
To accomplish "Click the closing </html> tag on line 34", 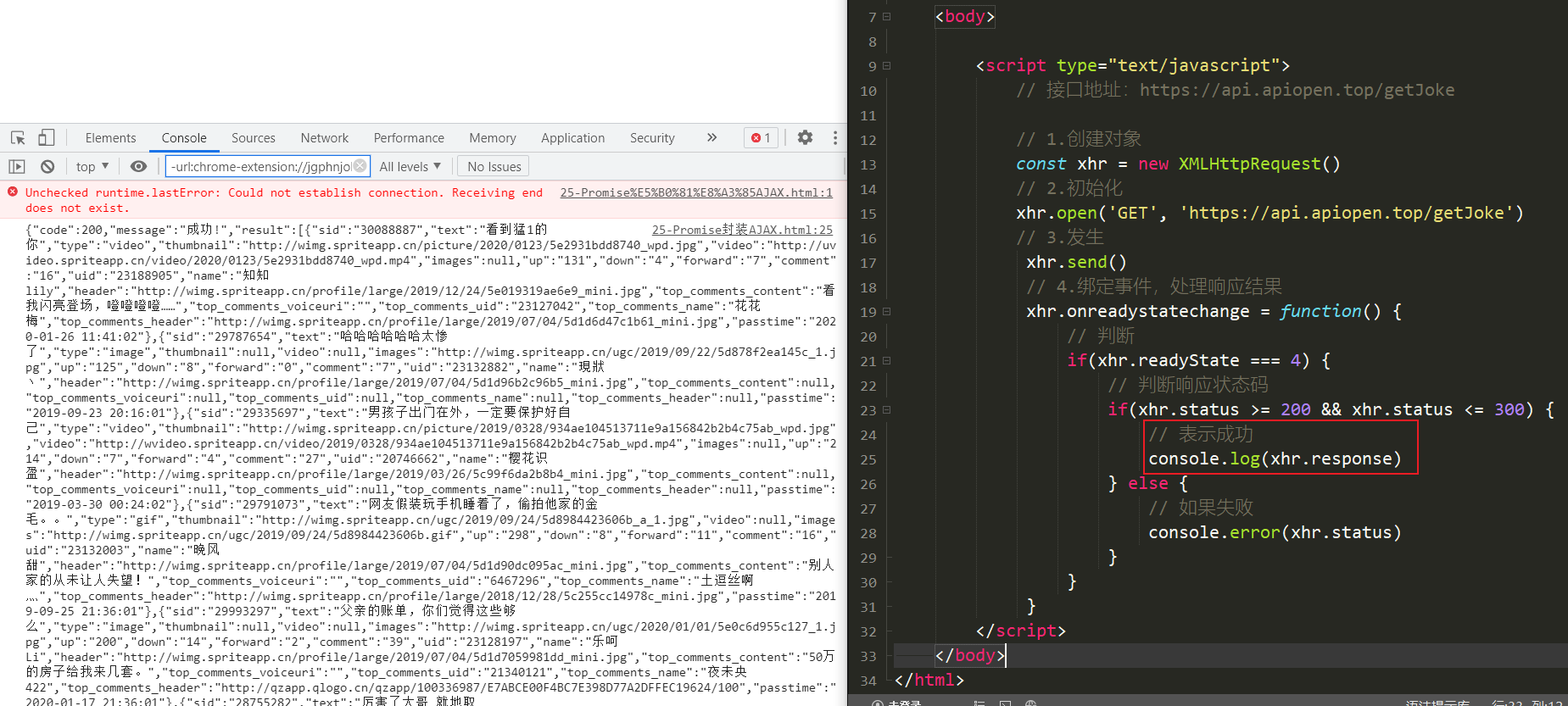I will click(929, 680).
